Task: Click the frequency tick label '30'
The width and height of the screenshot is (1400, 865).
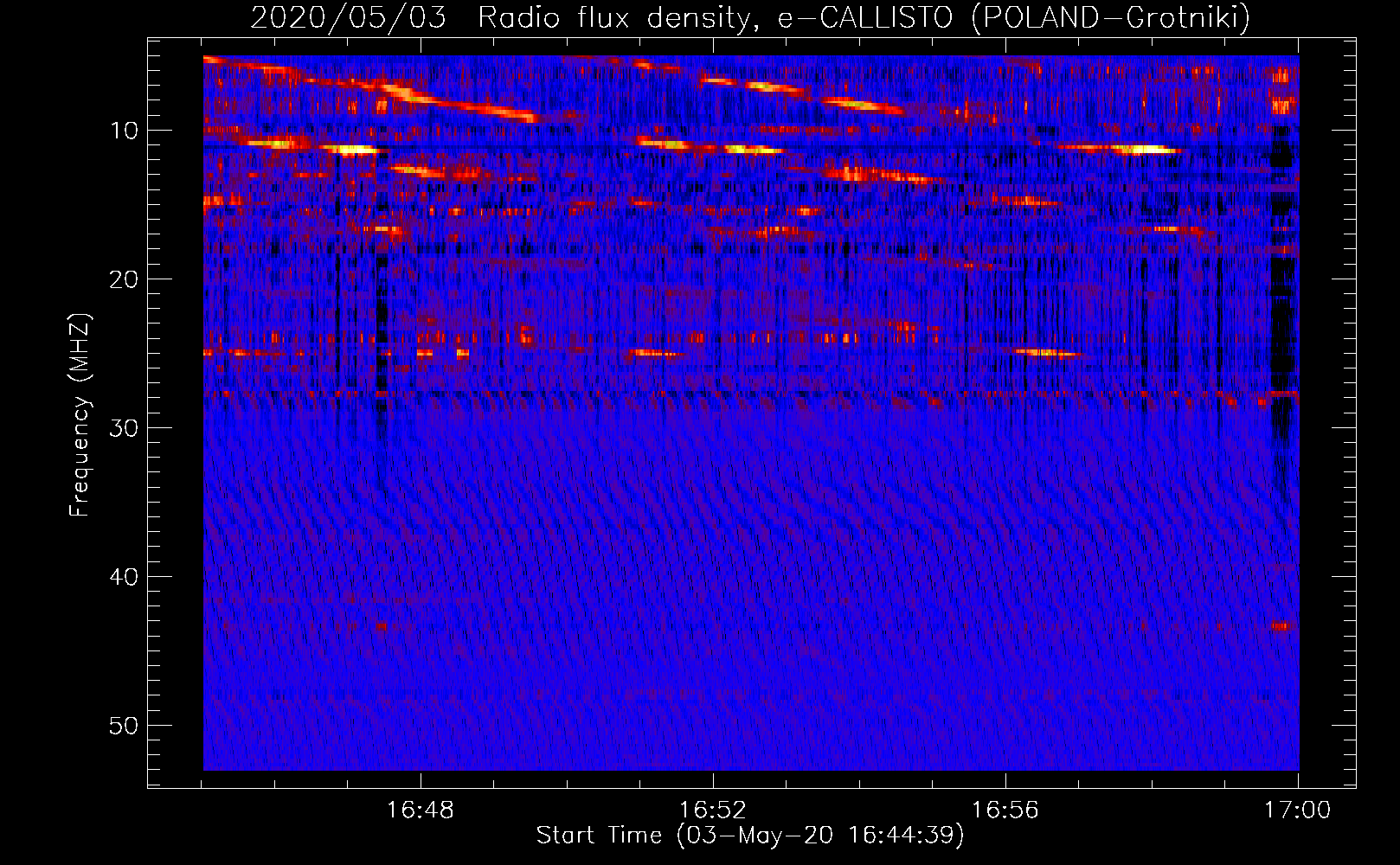Action: click(125, 428)
